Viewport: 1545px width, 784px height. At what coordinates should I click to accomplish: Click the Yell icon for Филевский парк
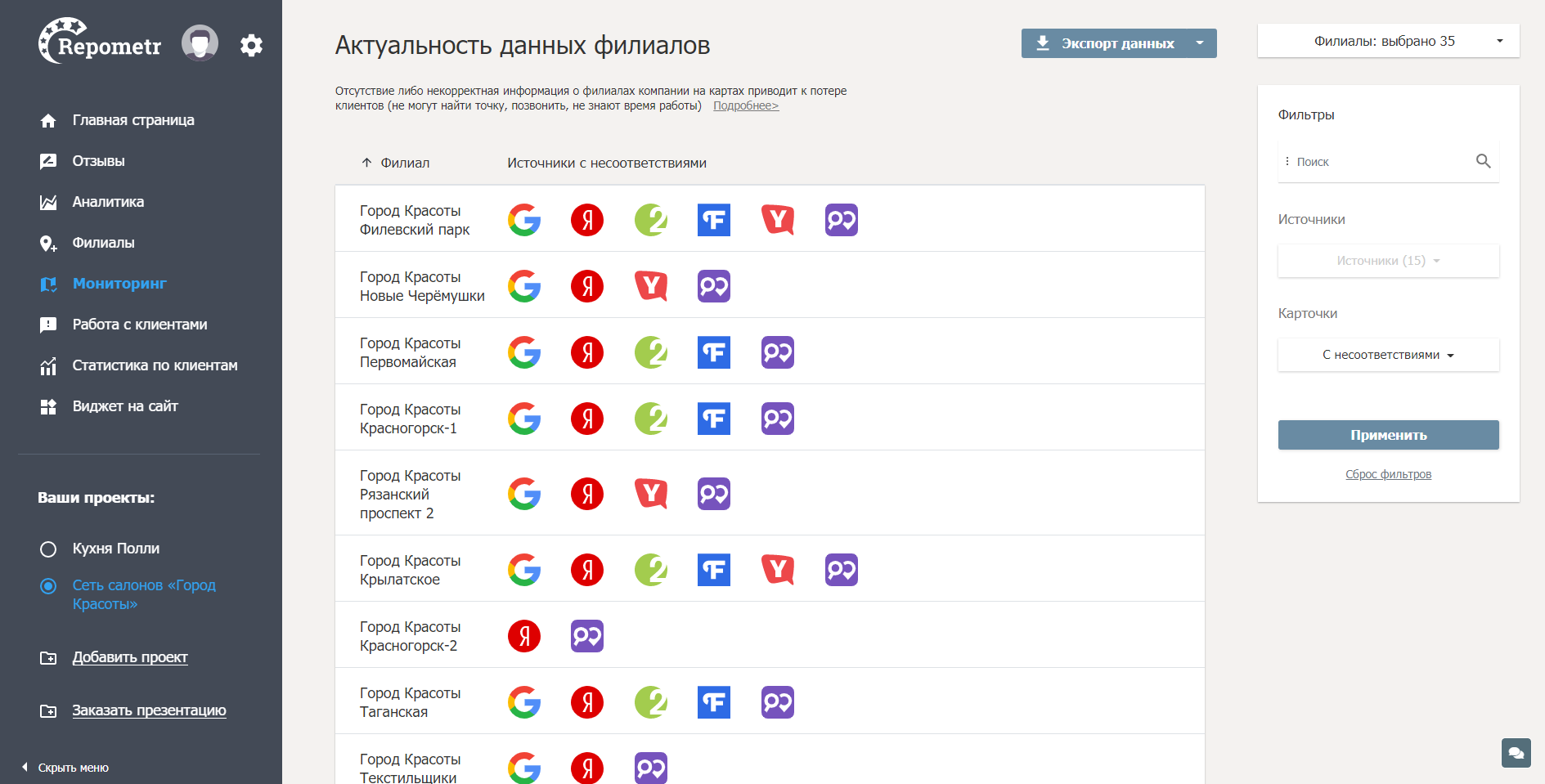tap(778, 220)
